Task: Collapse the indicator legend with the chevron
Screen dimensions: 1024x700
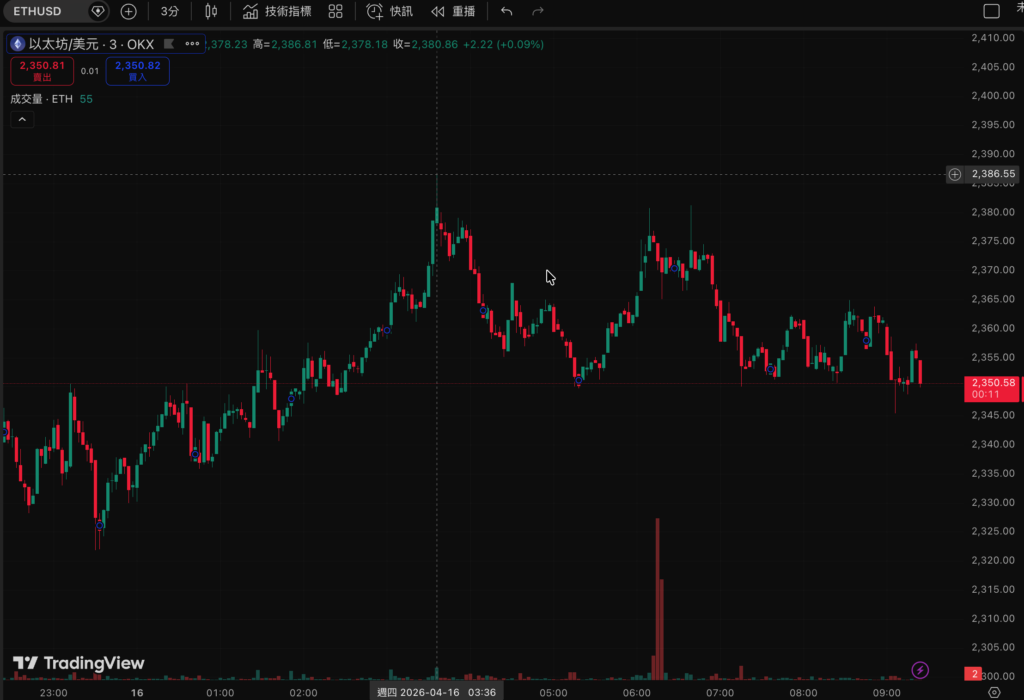Action: (22, 119)
